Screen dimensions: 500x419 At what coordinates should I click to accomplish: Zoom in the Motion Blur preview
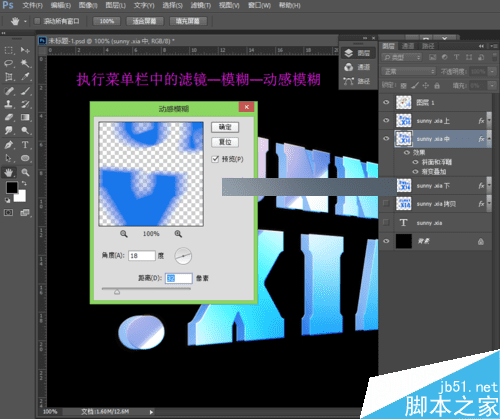tap(178, 234)
